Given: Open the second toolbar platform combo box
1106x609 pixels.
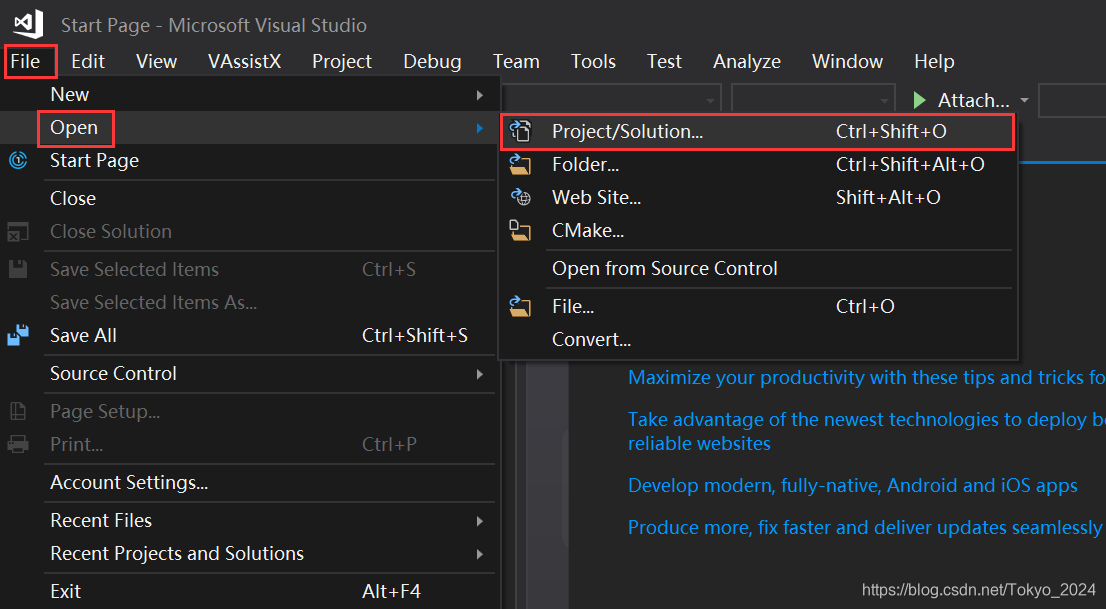Looking at the screenshot, I should (x=813, y=100).
